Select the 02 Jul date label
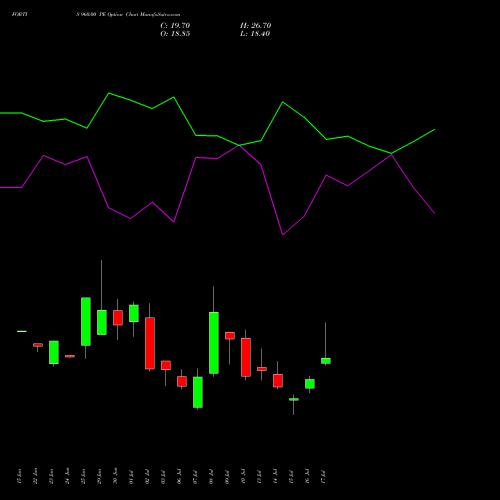 coord(147,476)
